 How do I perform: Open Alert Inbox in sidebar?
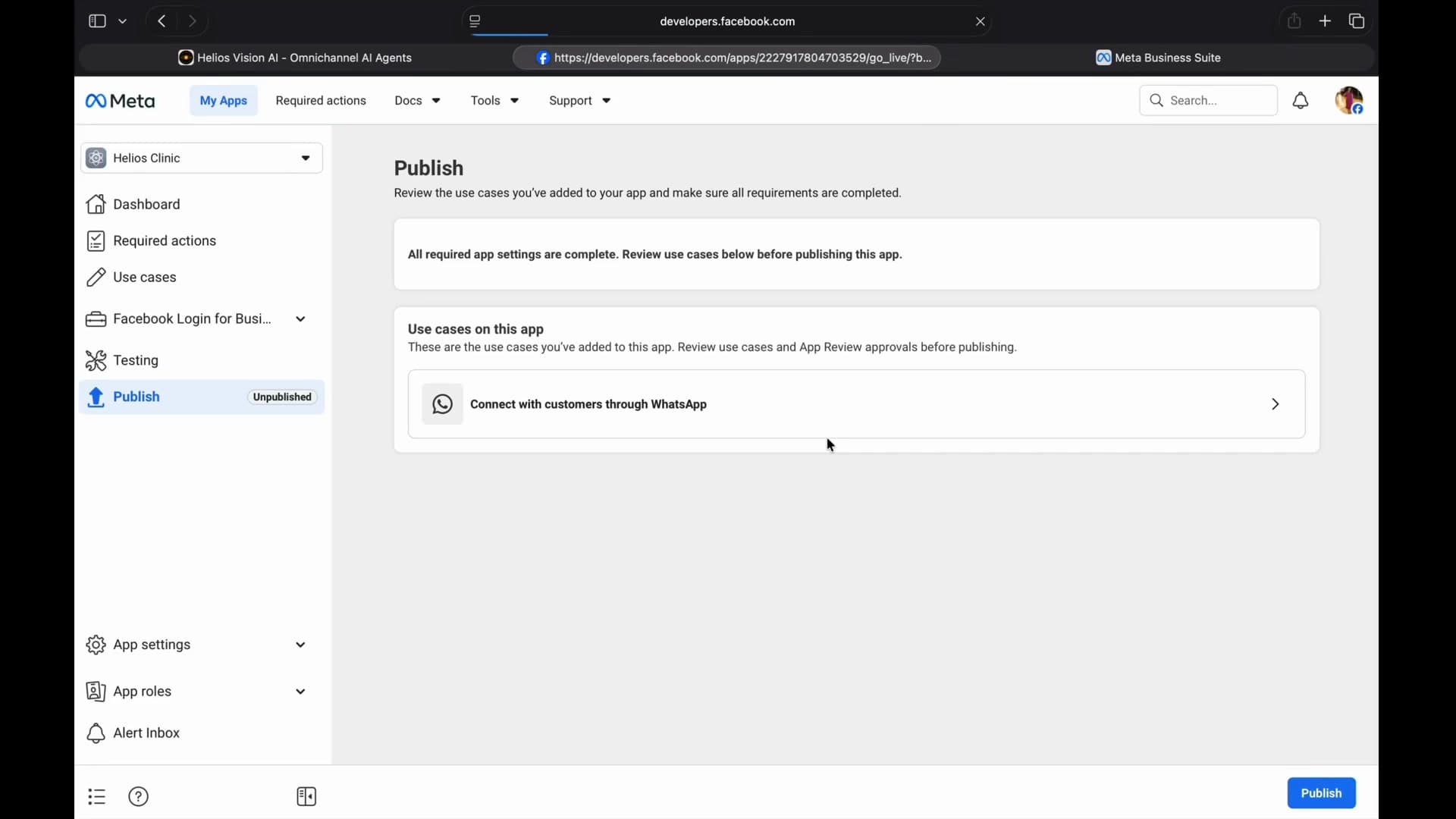tap(202, 733)
